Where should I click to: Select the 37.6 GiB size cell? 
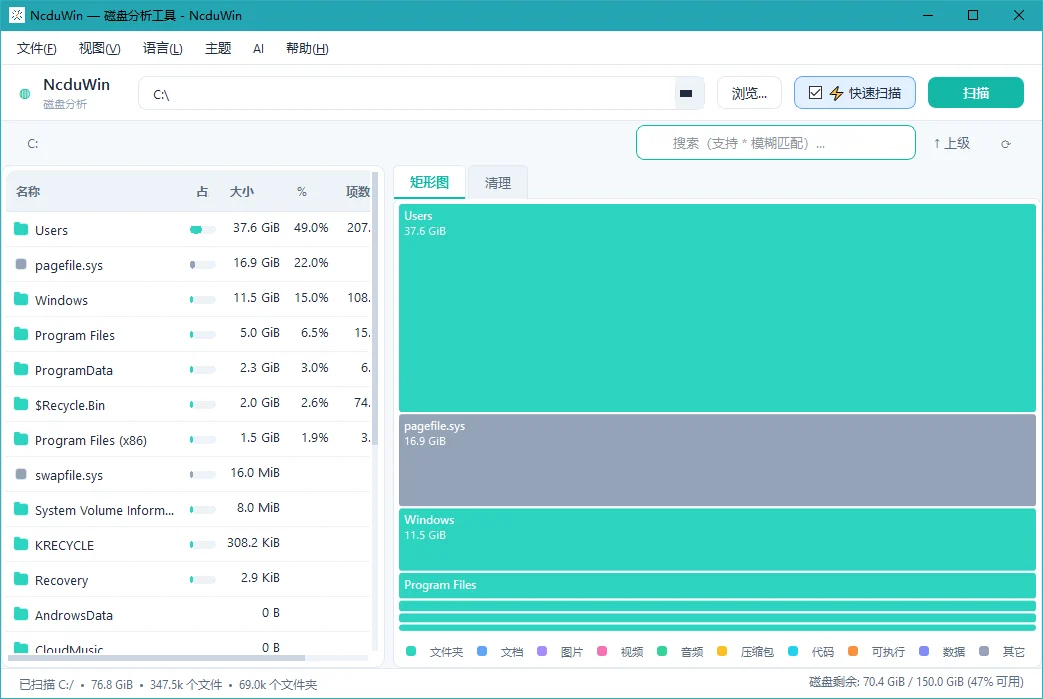coord(256,227)
